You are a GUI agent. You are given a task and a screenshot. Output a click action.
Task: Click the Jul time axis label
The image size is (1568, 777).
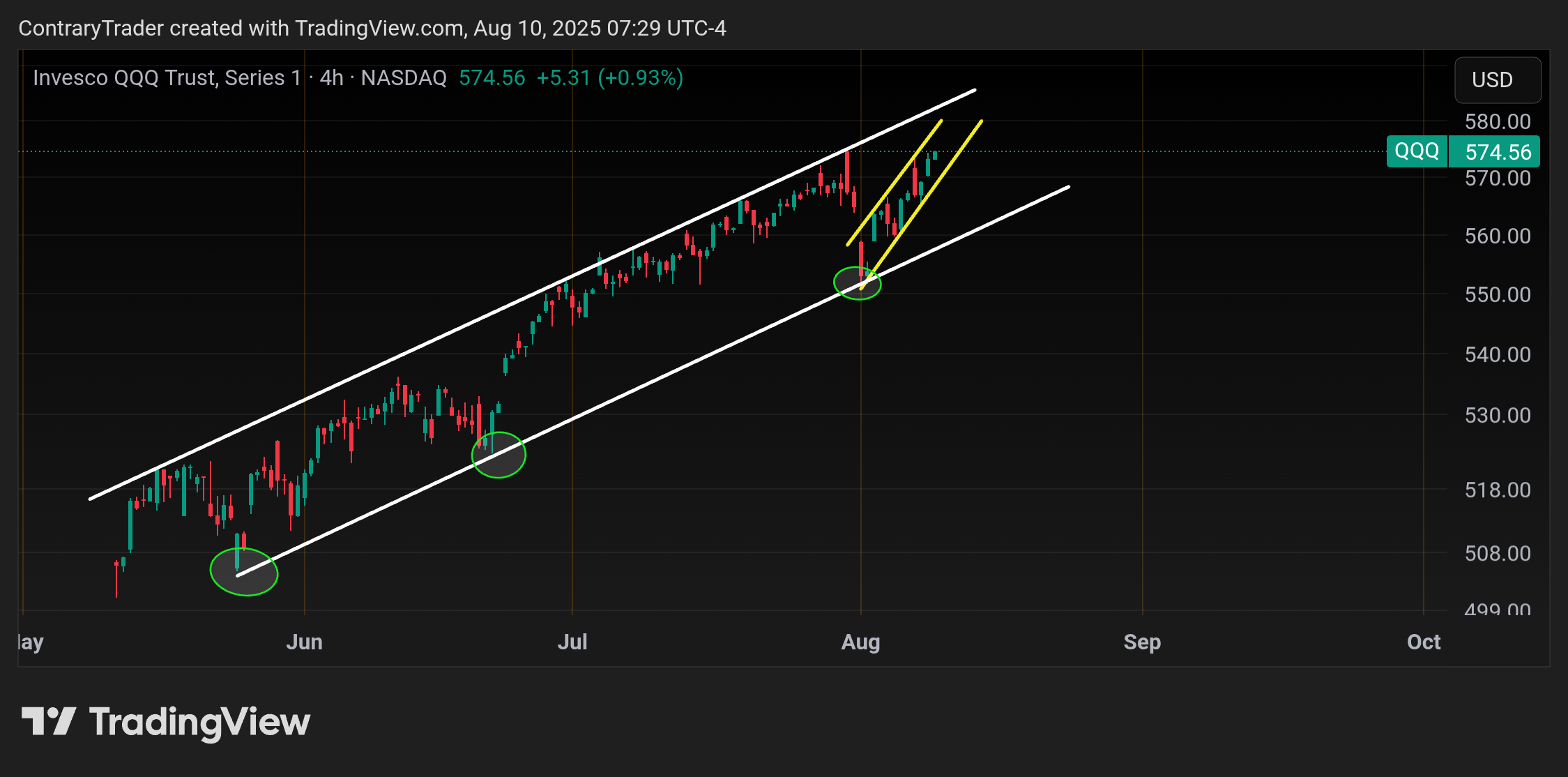572,642
